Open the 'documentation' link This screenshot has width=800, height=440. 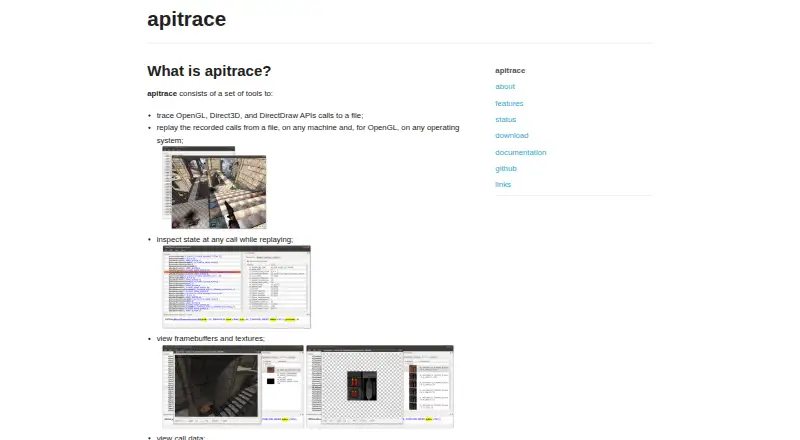(x=520, y=152)
